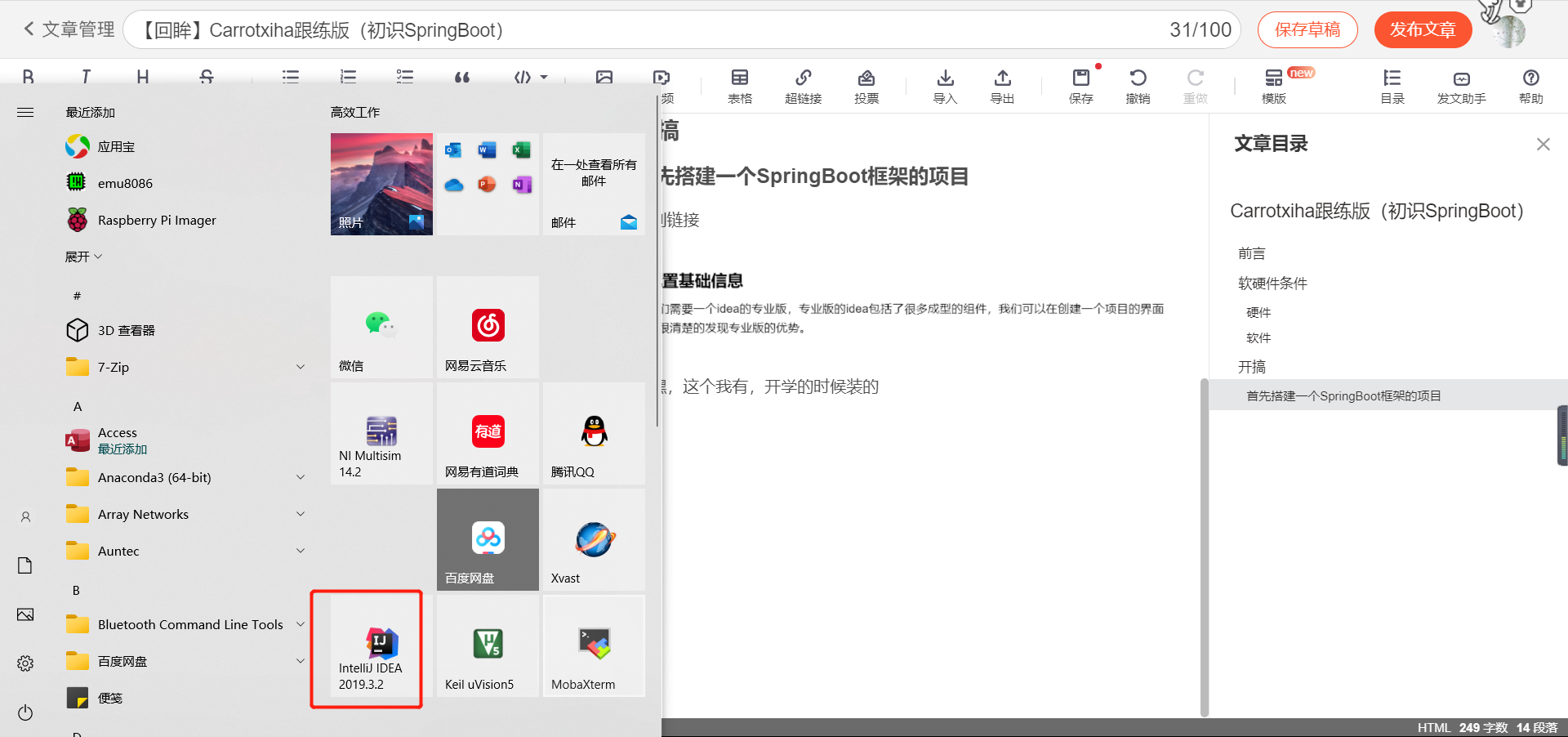Open 发文助手 assistant

coord(1462,87)
